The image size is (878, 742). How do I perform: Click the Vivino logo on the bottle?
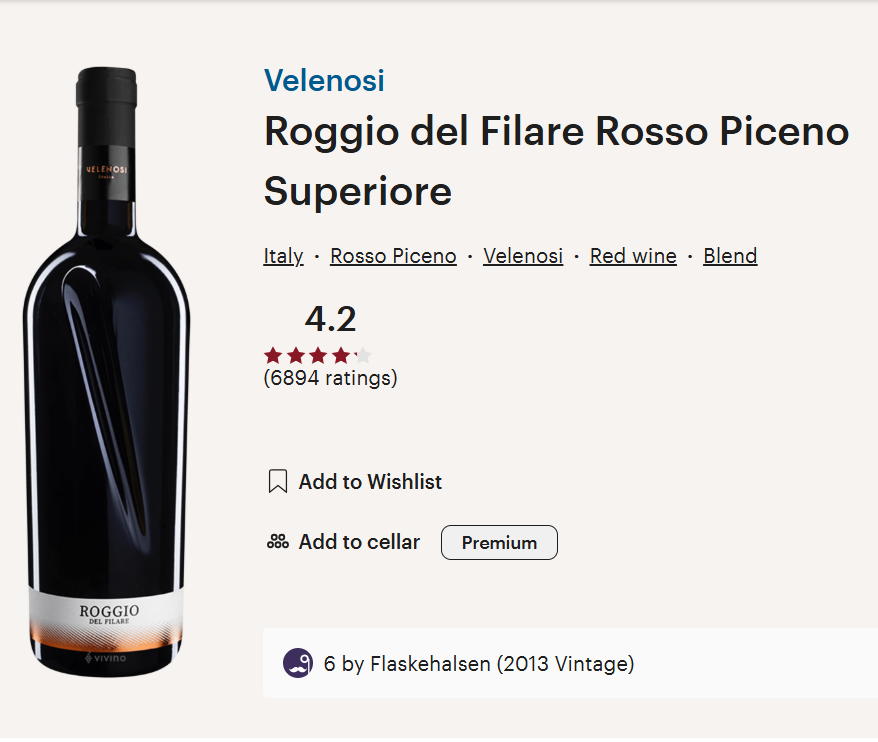point(105,658)
